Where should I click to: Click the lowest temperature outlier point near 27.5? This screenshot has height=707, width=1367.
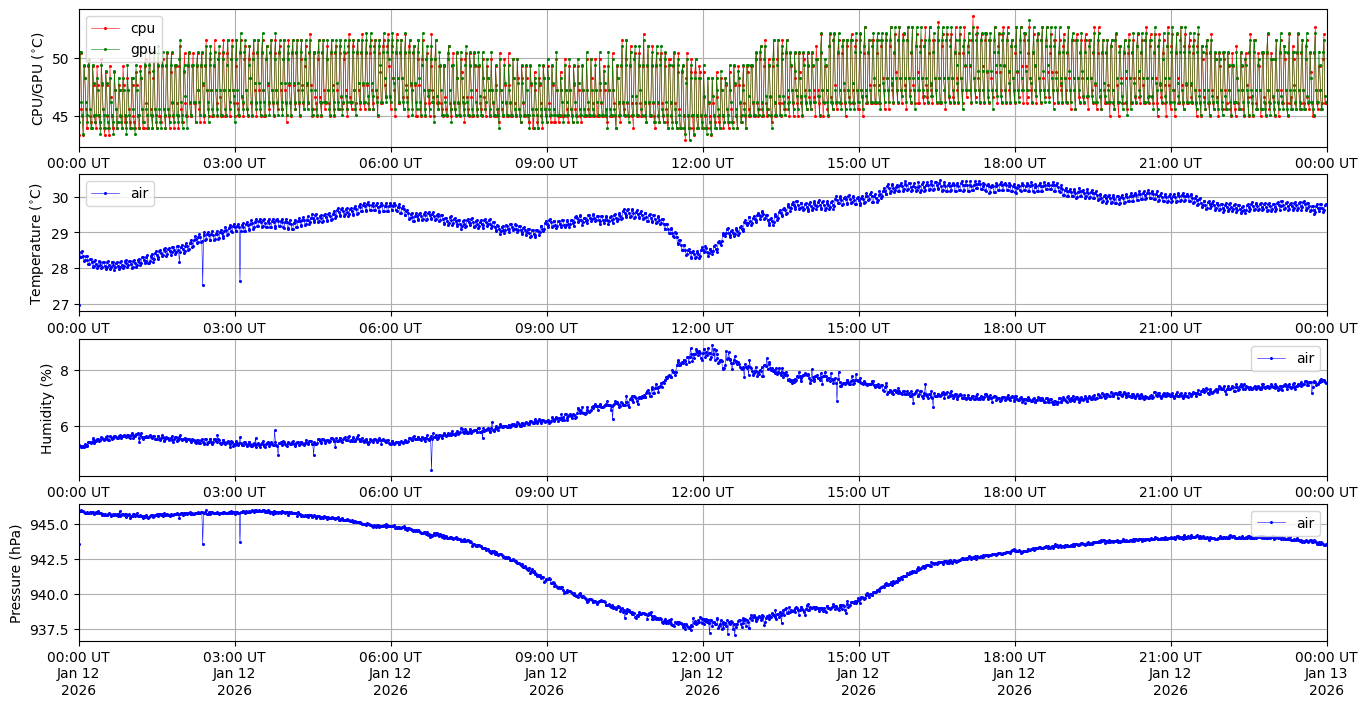tap(203, 285)
